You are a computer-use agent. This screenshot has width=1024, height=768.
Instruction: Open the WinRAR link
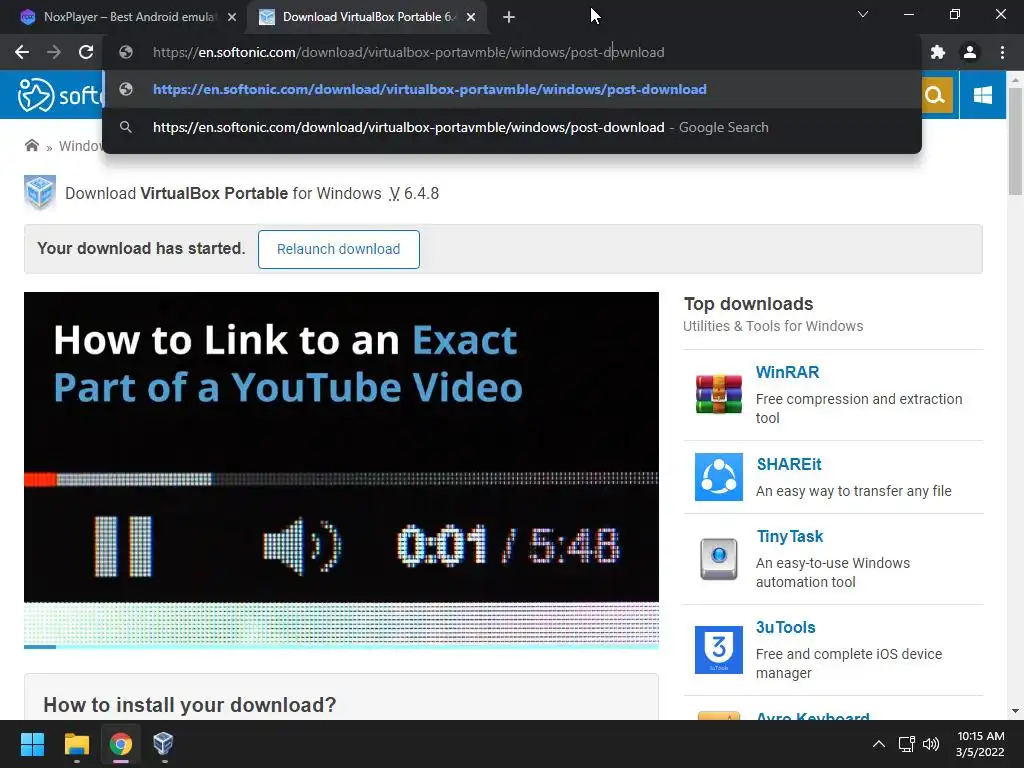tap(787, 372)
